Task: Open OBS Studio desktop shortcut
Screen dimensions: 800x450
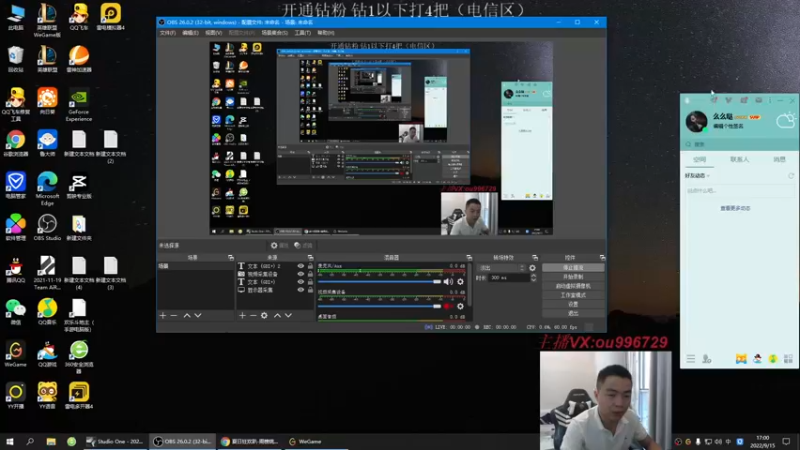Action: tap(47, 227)
